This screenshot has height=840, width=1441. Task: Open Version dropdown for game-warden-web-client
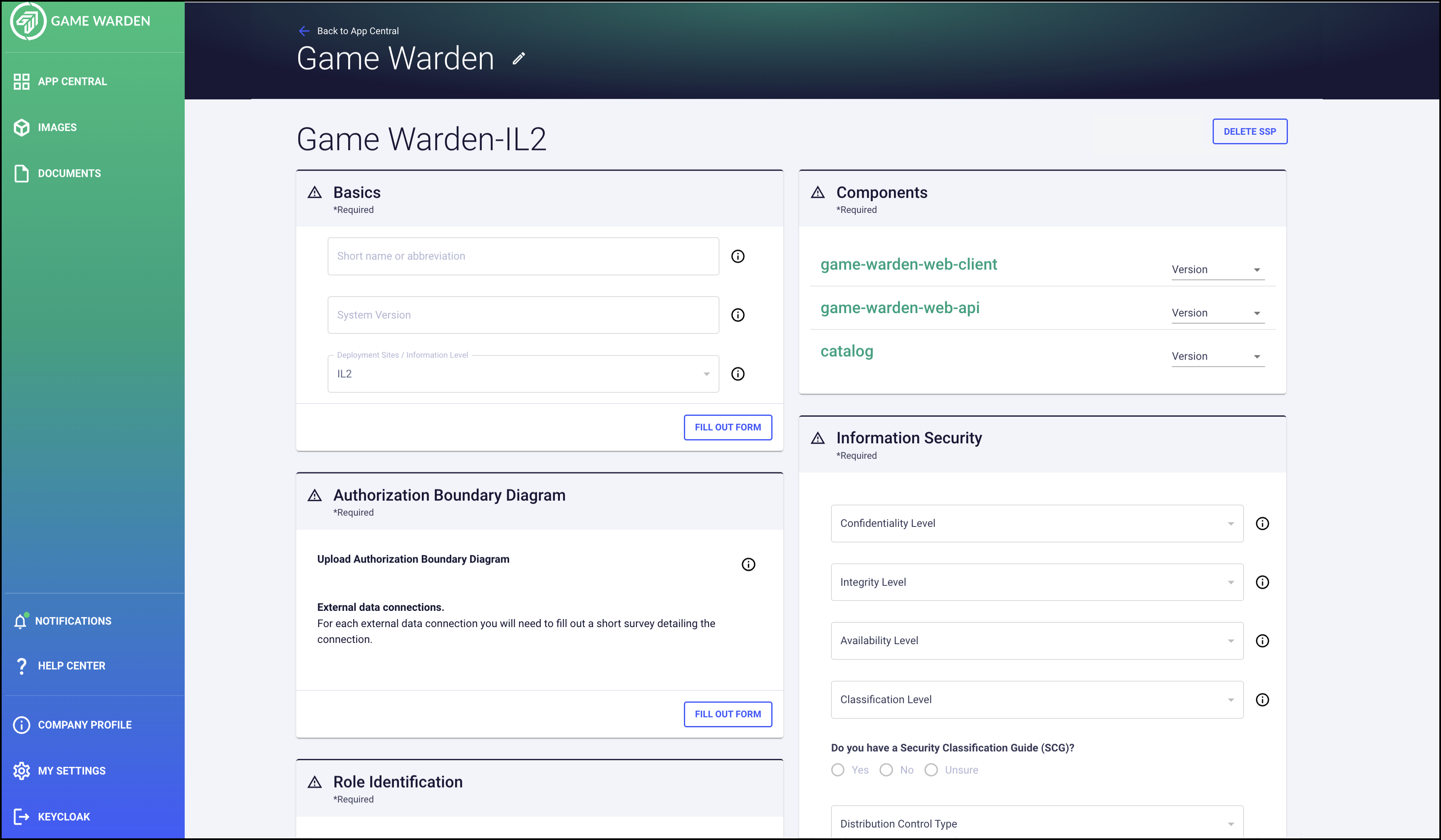1218,270
